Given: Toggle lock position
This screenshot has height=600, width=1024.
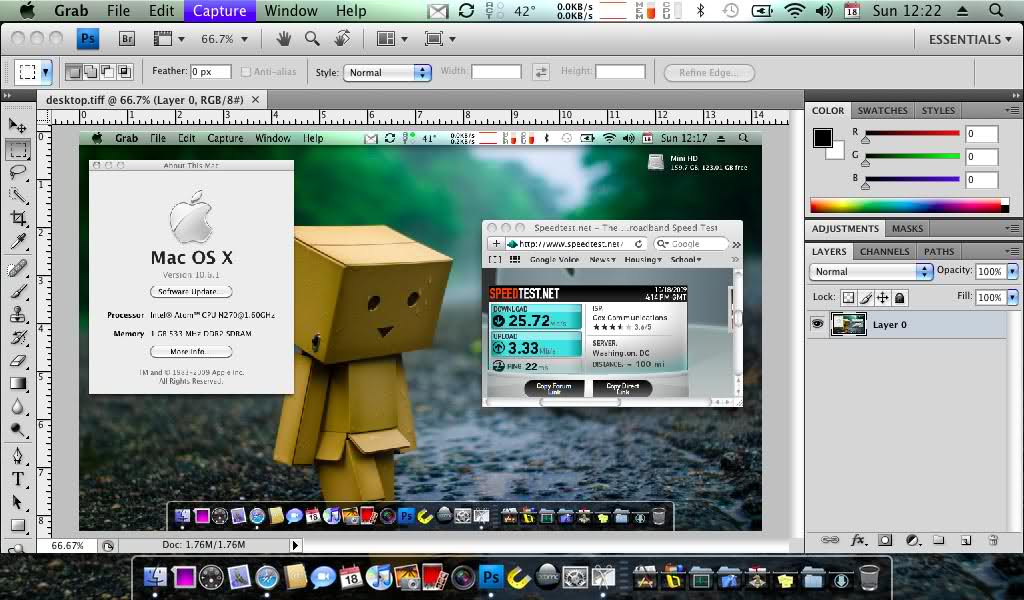Looking at the screenshot, I should (882, 298).
